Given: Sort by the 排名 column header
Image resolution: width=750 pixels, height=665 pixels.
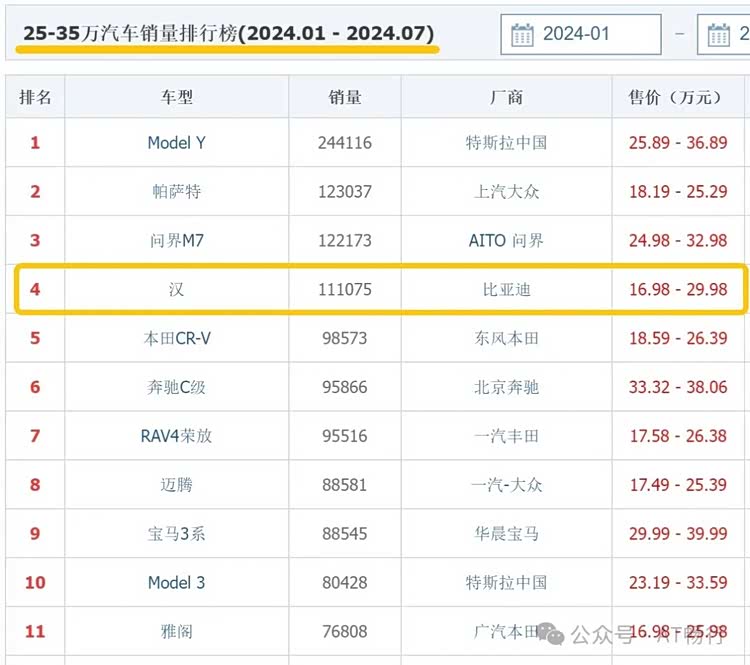Looking at the screenshot, I should 35,97.
